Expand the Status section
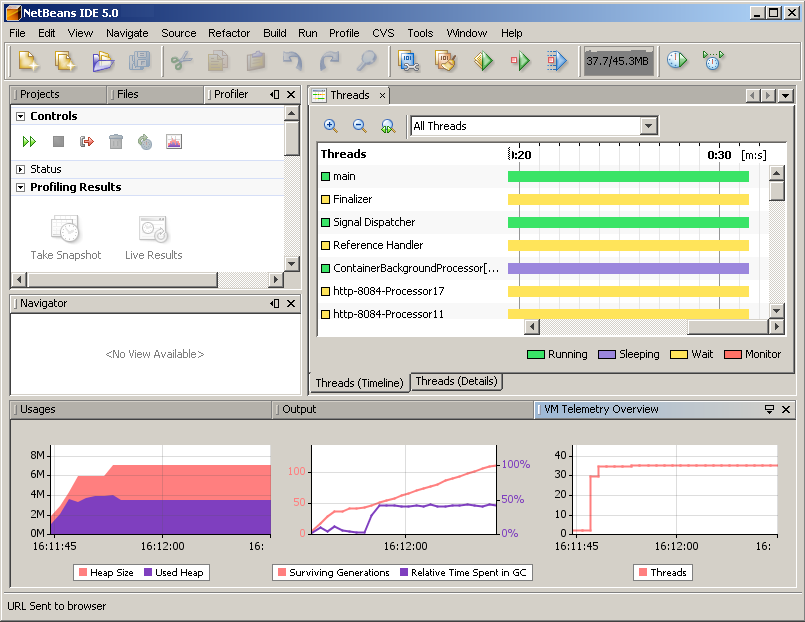Viewport: 805px width, 622px height. pos(21,169)
